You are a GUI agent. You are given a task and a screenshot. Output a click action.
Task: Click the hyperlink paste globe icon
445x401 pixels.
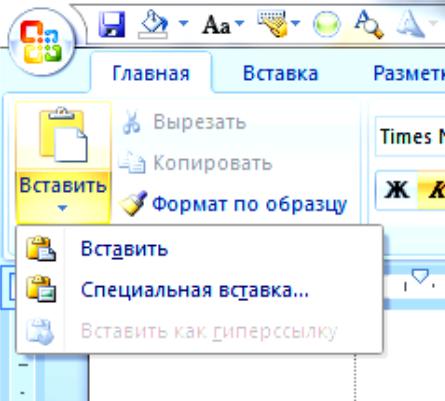pos(40,331)
